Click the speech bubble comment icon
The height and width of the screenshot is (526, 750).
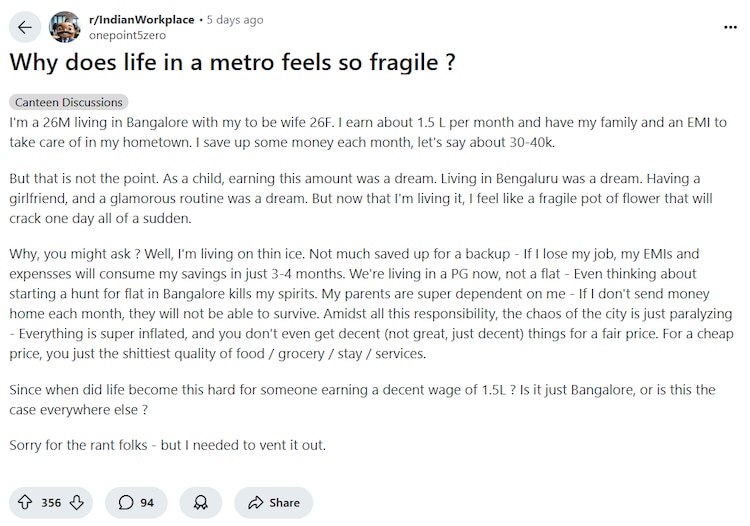126,502
